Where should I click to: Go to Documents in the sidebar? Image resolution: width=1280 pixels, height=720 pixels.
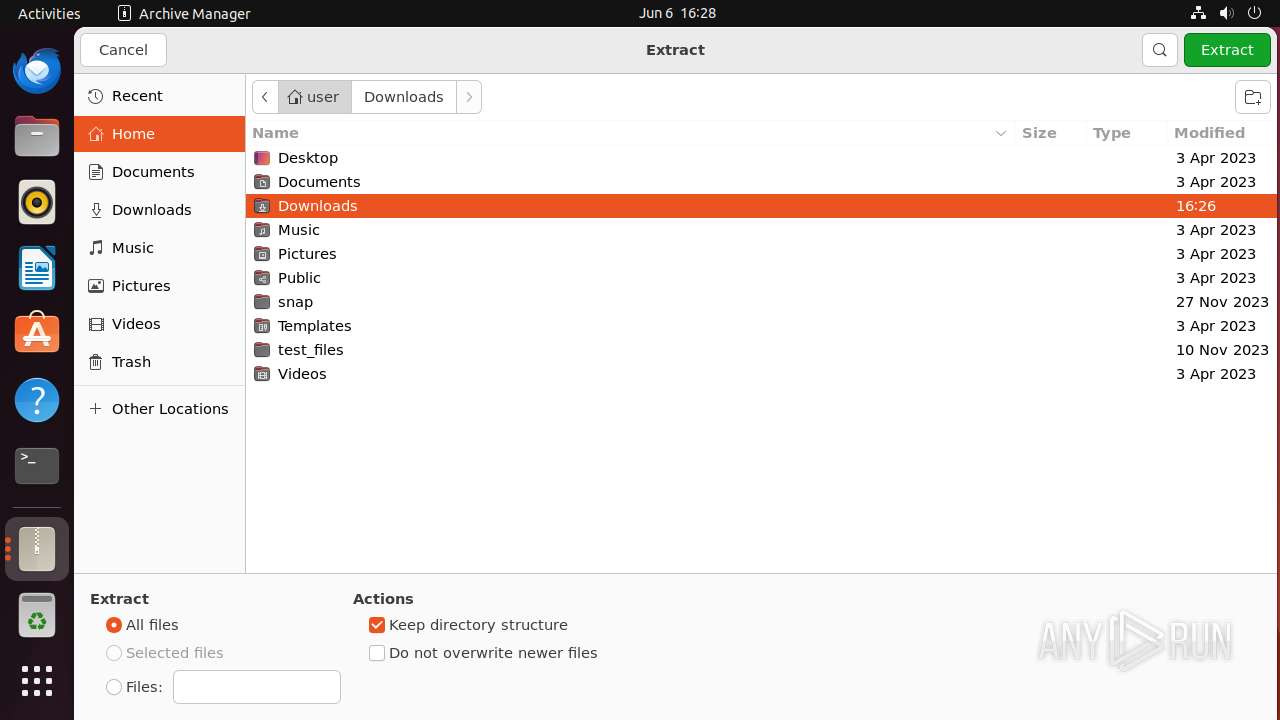point(160,172)
